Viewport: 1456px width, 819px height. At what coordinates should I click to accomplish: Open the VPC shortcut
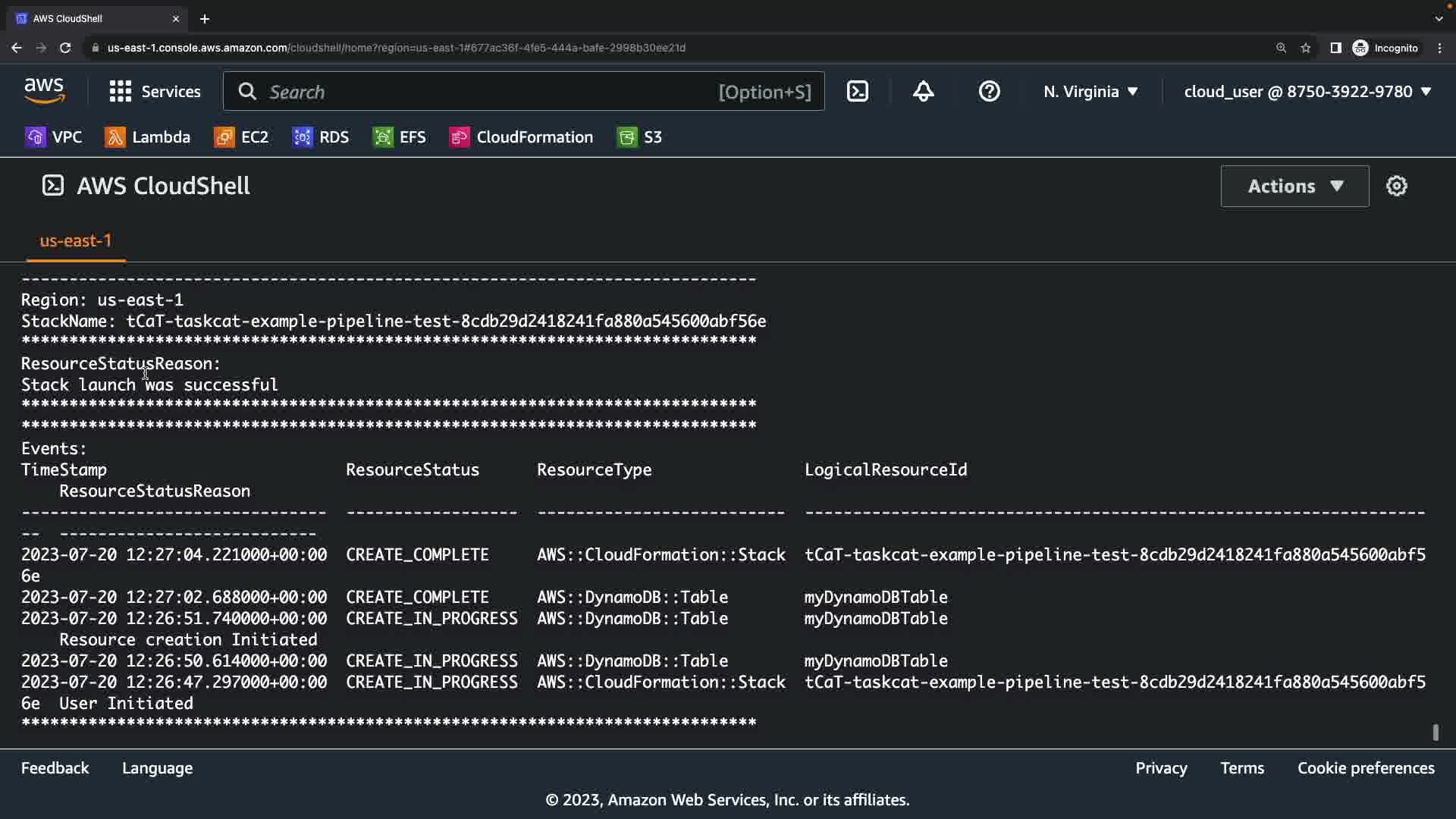(54, 137)
